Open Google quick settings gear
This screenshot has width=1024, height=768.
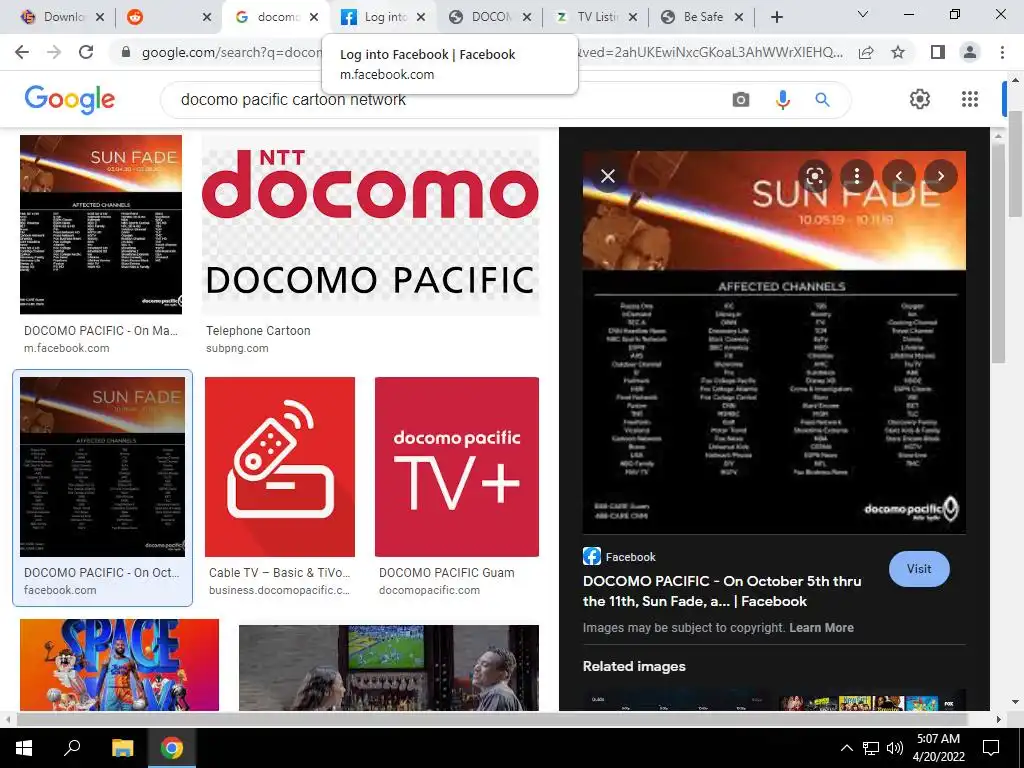coord(920,99)
